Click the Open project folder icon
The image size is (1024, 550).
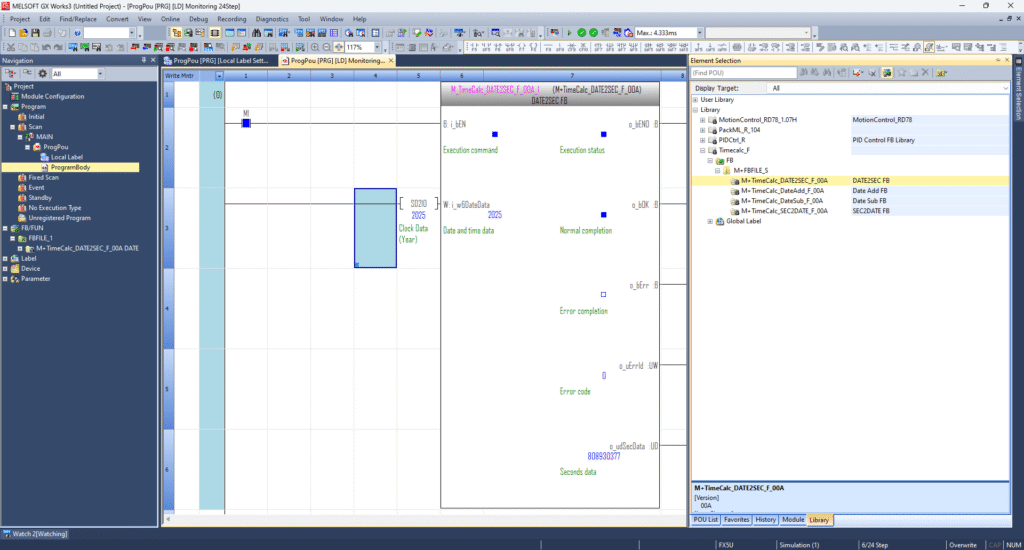point(24,33)
